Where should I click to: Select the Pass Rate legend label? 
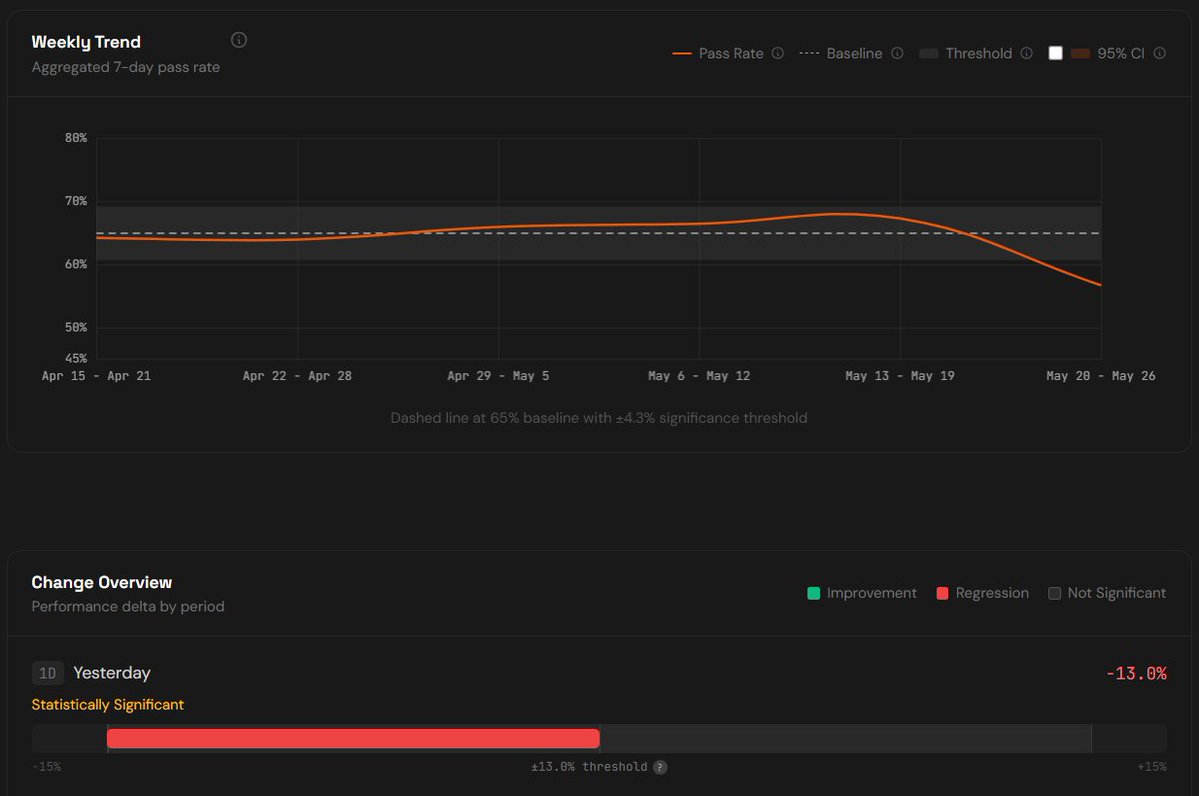click(731, 54)
